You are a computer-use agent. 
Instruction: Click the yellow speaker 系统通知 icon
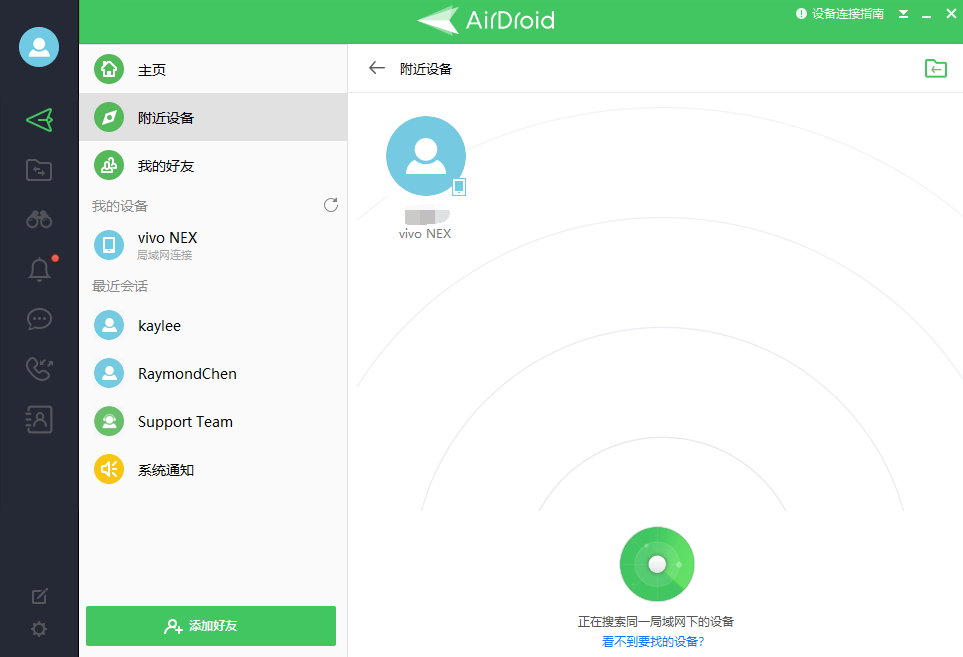109,469
